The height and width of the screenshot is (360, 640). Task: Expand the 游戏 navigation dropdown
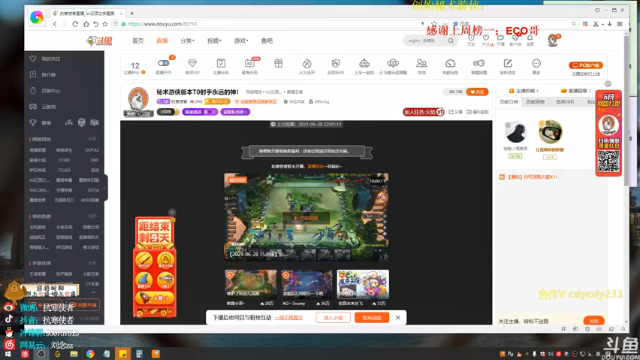(241, 41)
